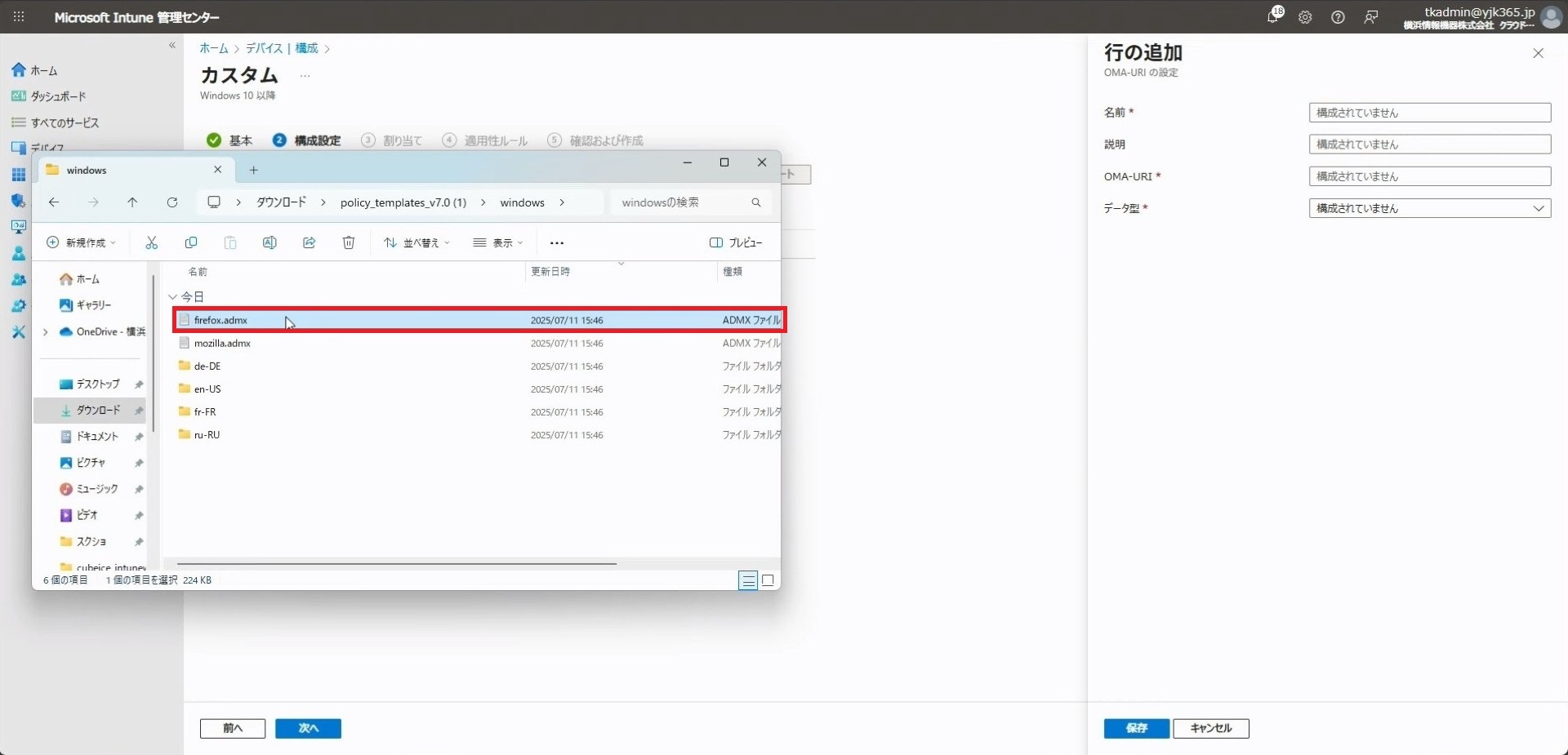Open Intune notifications bell icon

[x=1273, y=17]
